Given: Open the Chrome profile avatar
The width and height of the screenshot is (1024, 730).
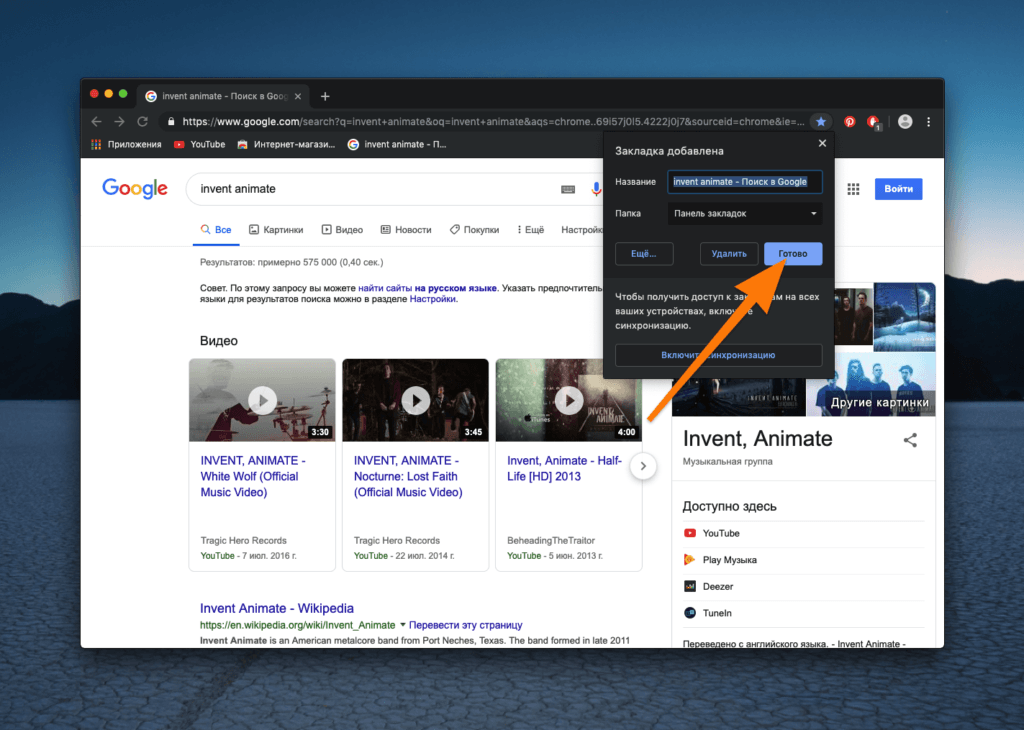Looking at the screenshot, I should click(904, 121).
